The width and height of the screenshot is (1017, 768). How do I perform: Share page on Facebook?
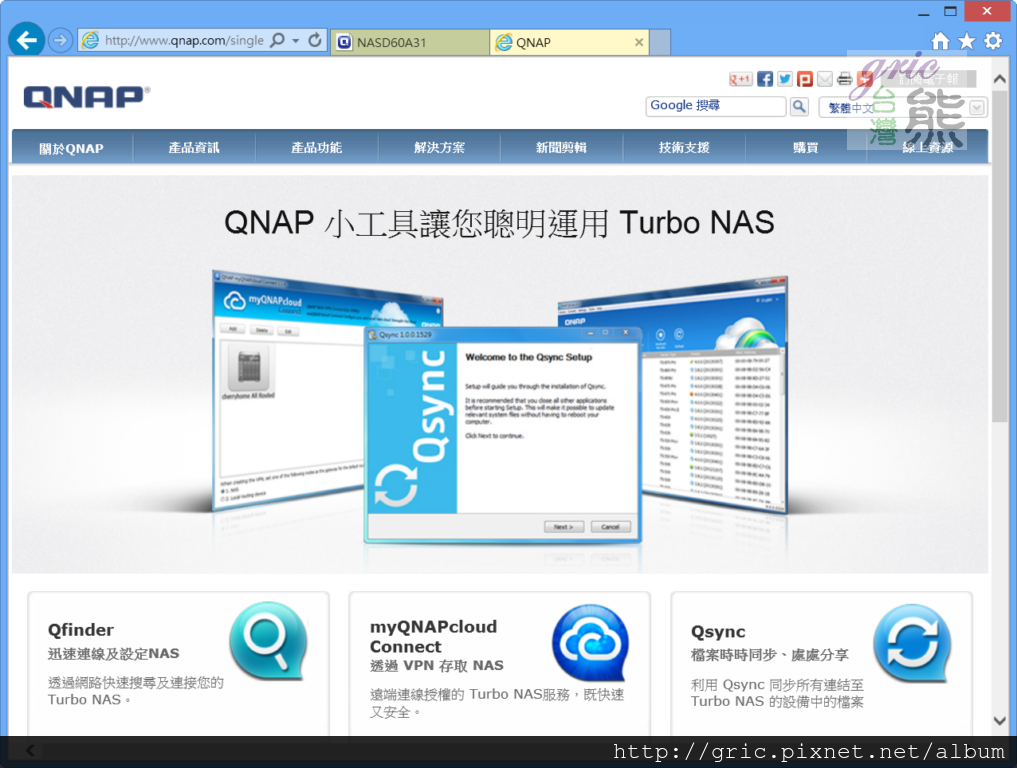[x=765, y=79]
